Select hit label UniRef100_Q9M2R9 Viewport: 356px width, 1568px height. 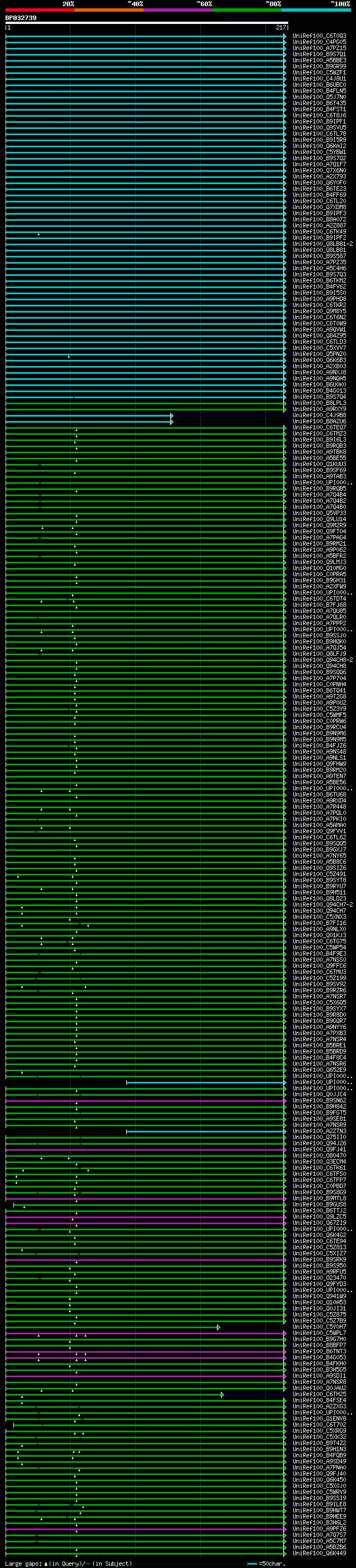coord(319,525)
